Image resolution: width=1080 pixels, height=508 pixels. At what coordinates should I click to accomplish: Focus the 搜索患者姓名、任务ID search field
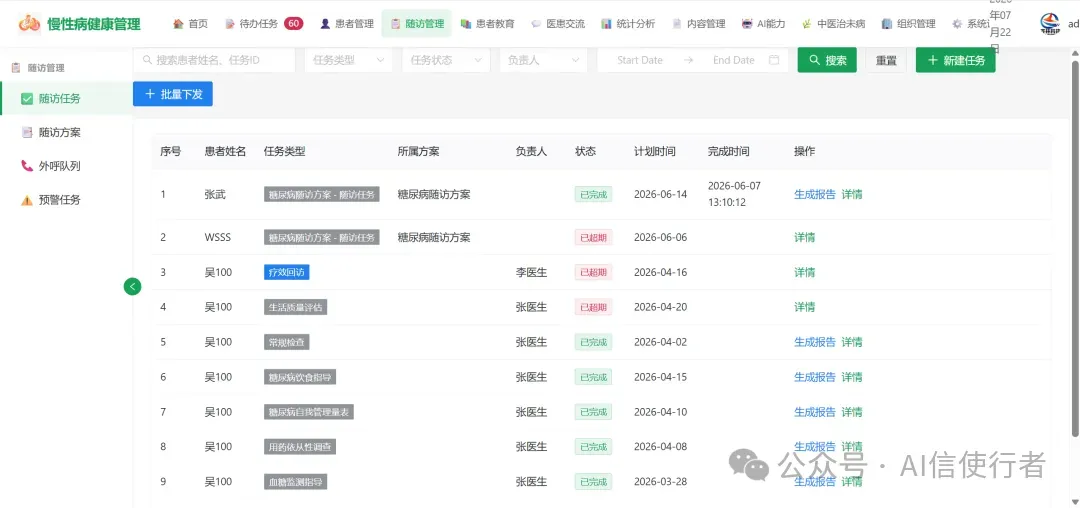[214, 60]
